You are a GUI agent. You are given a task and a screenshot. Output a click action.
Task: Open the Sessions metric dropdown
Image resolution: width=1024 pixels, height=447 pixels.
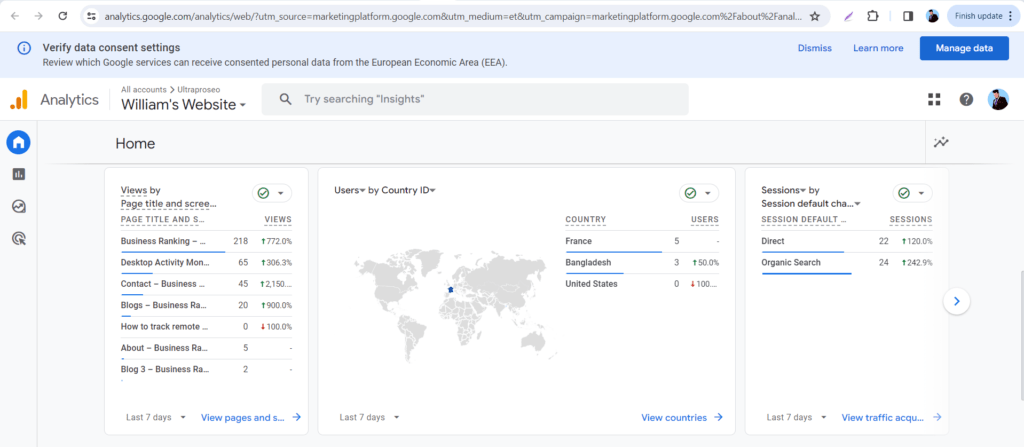784,190
